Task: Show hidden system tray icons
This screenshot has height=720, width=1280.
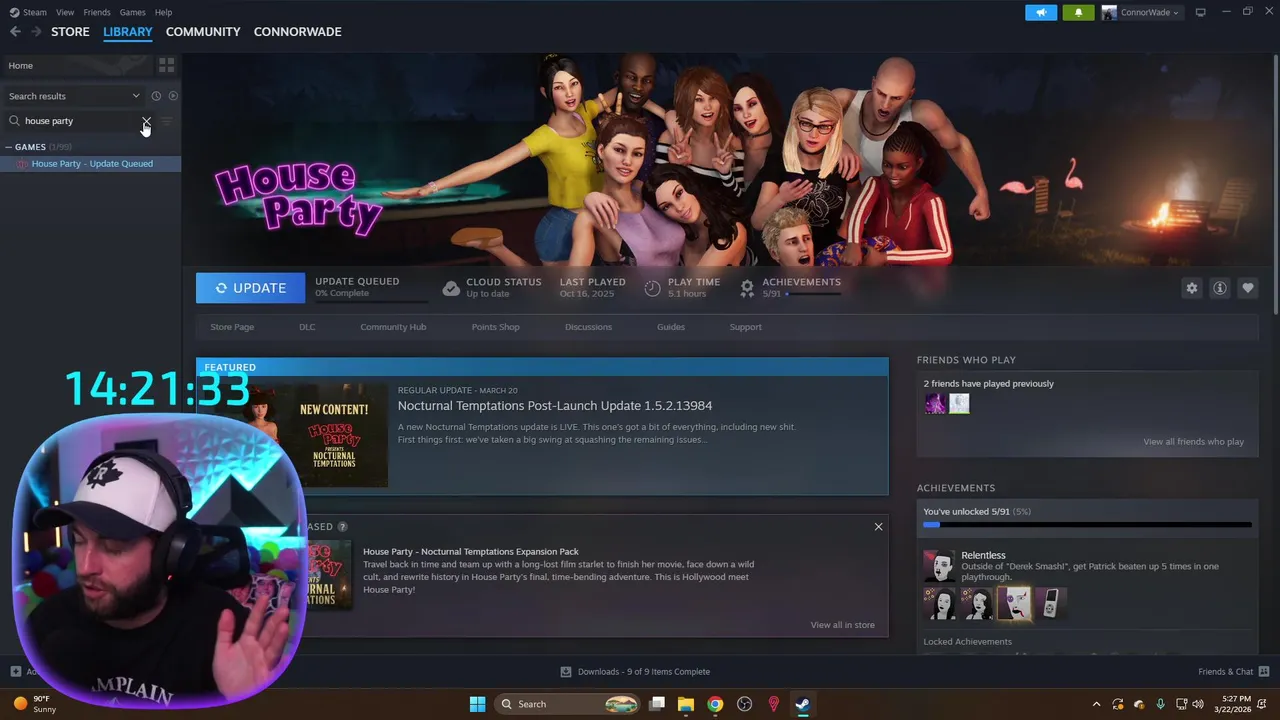Action: coord(1096,704)
